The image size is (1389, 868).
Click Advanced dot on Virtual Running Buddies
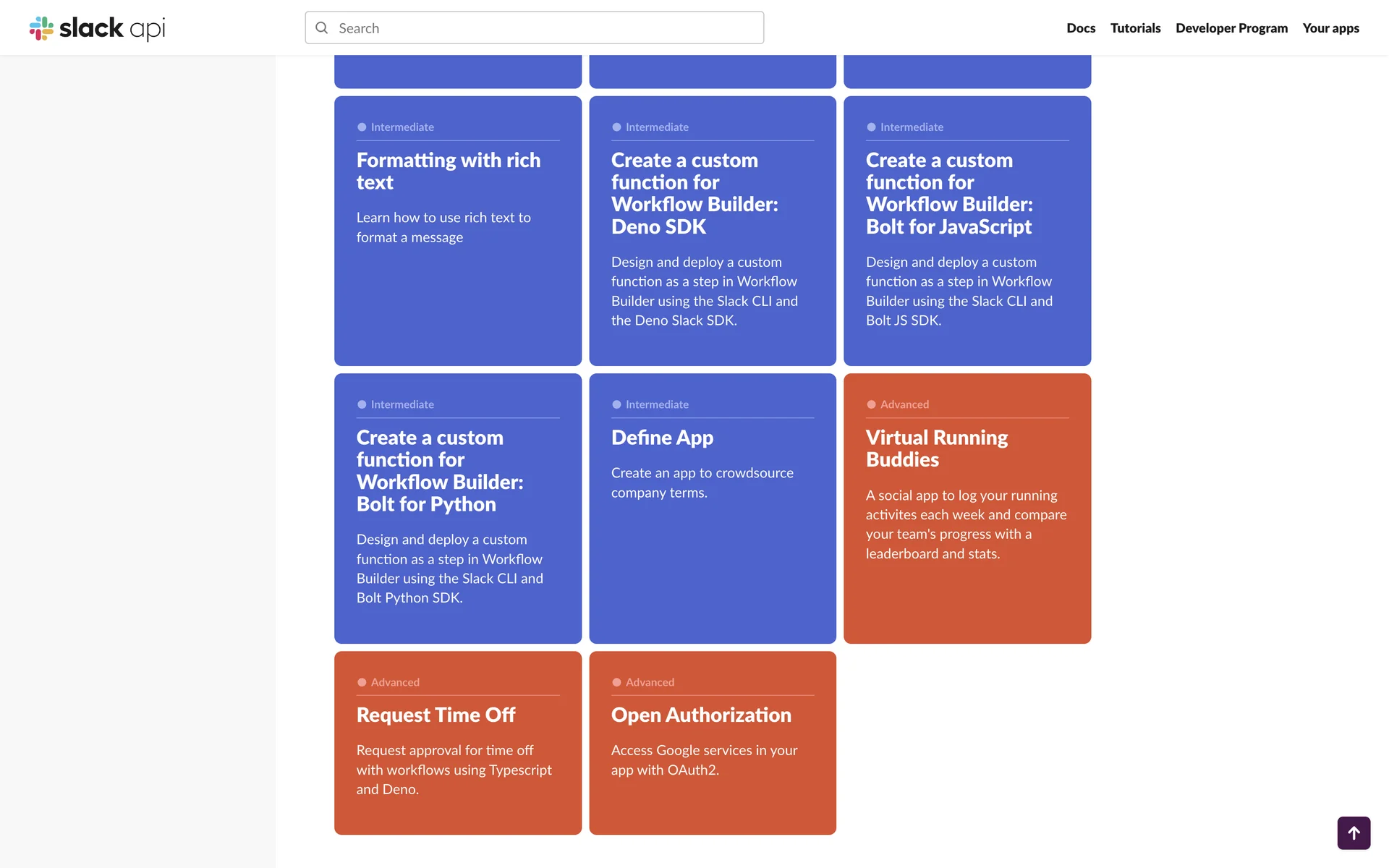pyautogui.click(x=871, y=404)
